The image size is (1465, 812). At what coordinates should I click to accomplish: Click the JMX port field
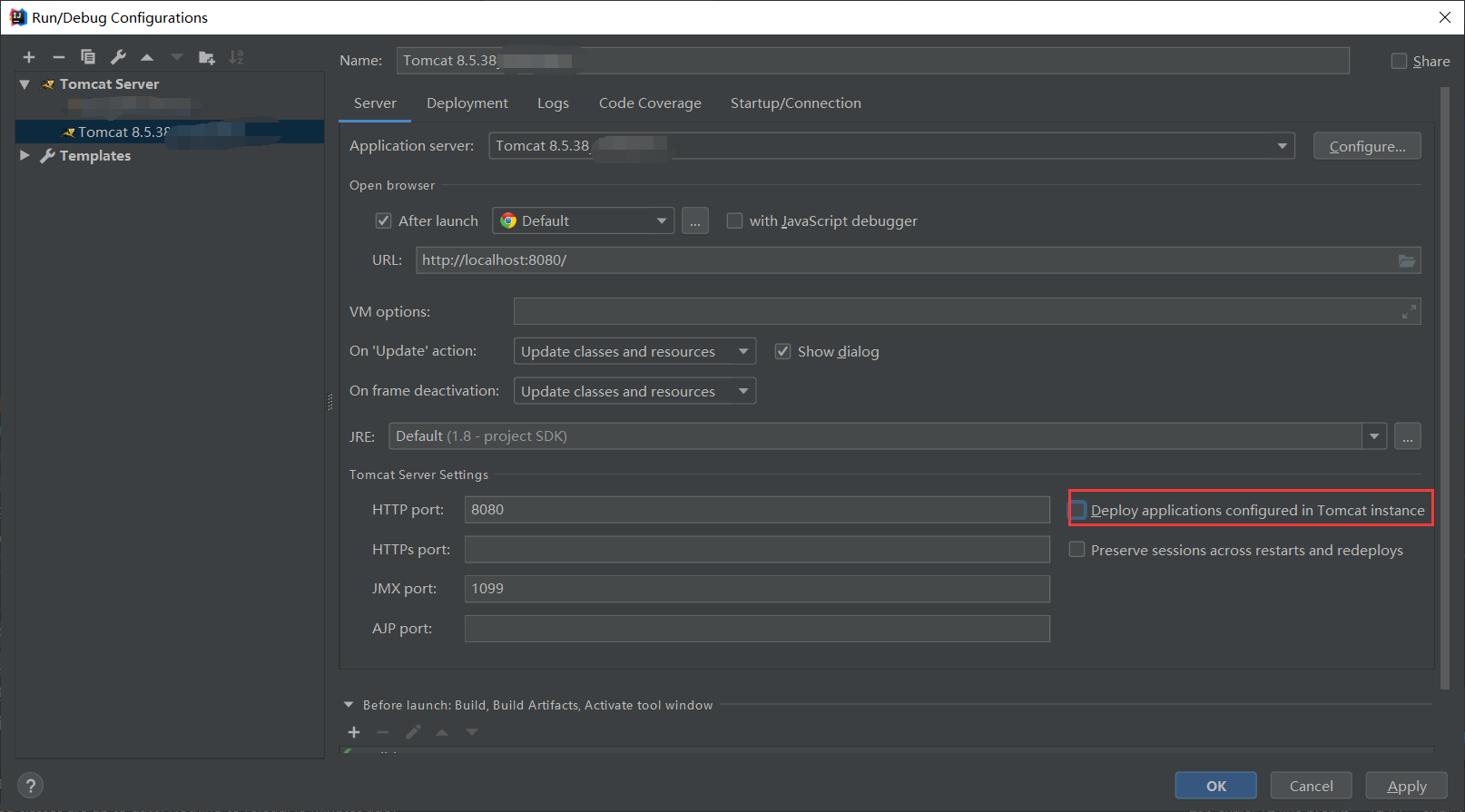(x=757, y=589)
